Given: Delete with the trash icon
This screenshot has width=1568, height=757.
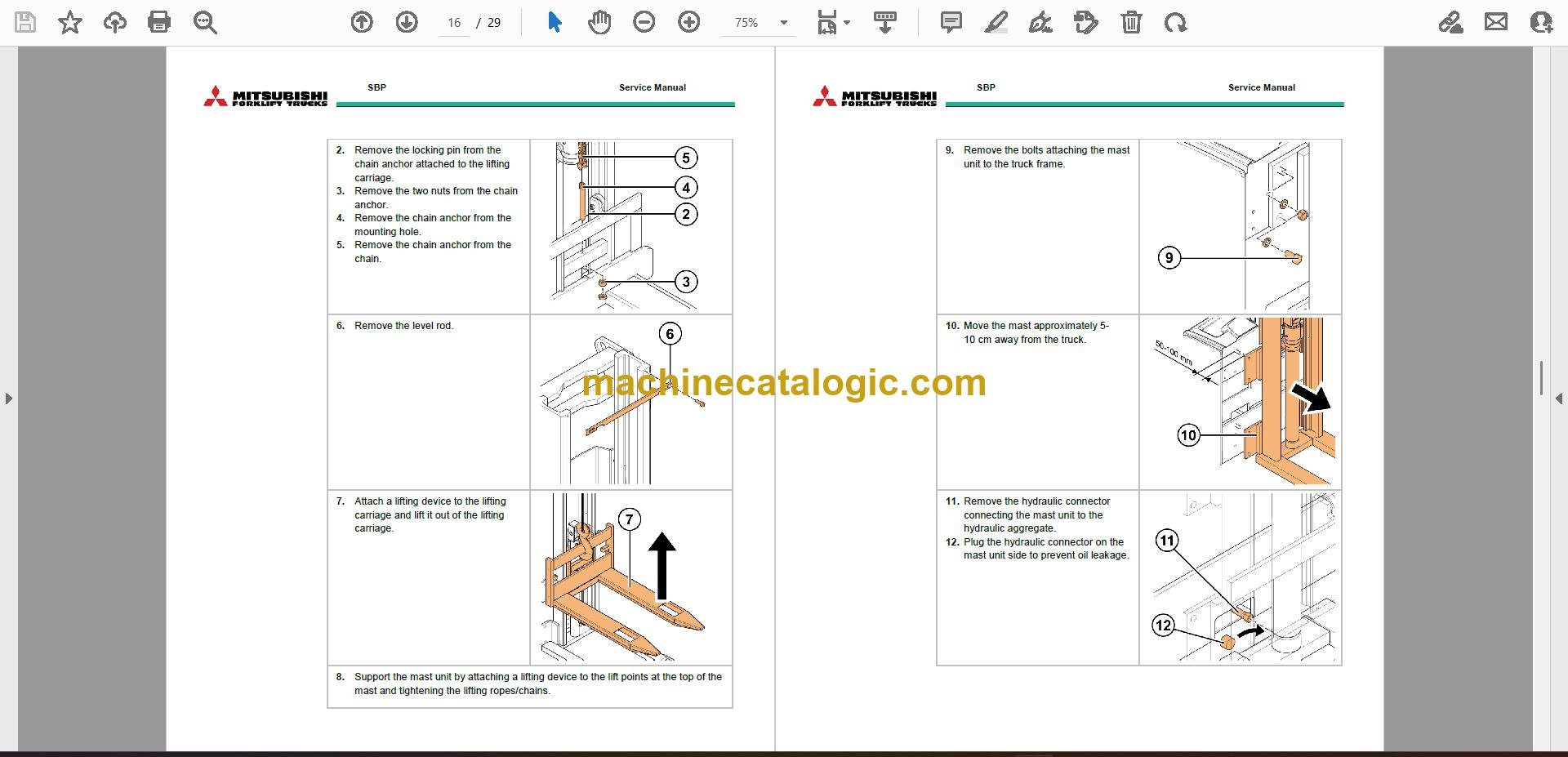Looking at the screenshot, I should [x=1131, y=22].
